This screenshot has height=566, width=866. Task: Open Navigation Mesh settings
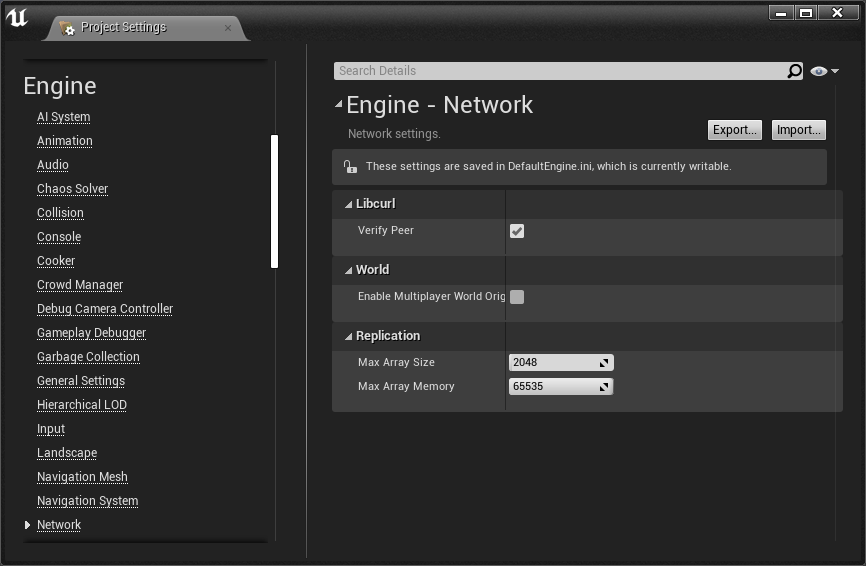pyautogui.click(x=82, y=477)
